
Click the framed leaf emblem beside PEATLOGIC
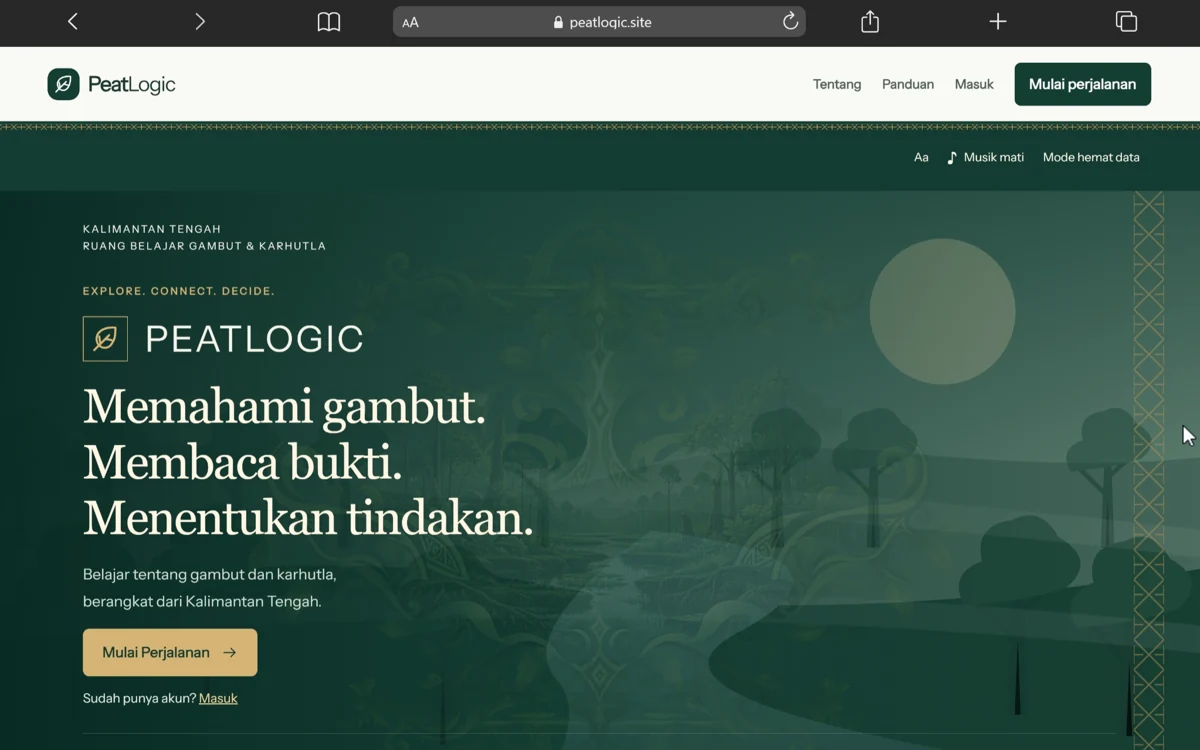click(x=105, y=338)
